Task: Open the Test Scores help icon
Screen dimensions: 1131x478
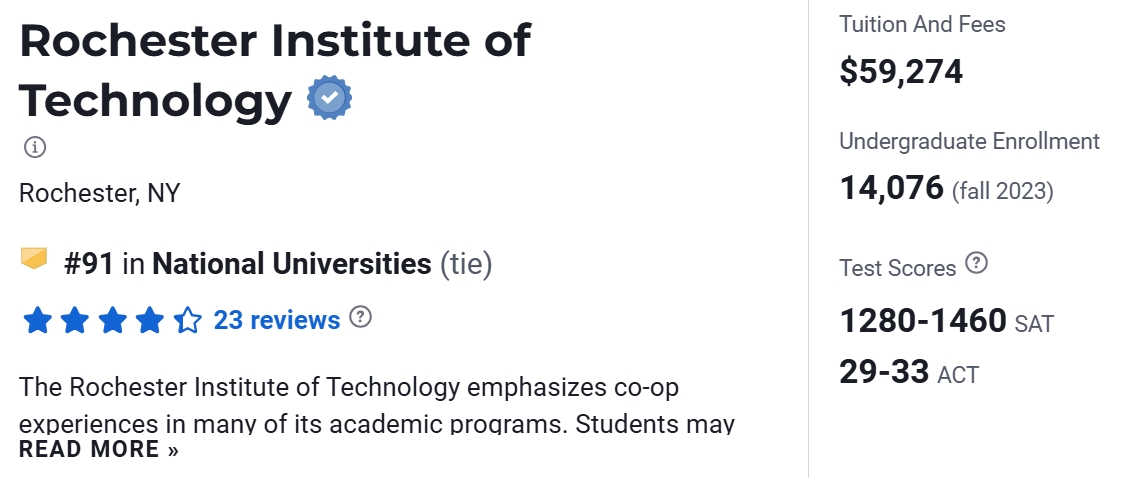Action: [x=977, y=264]
